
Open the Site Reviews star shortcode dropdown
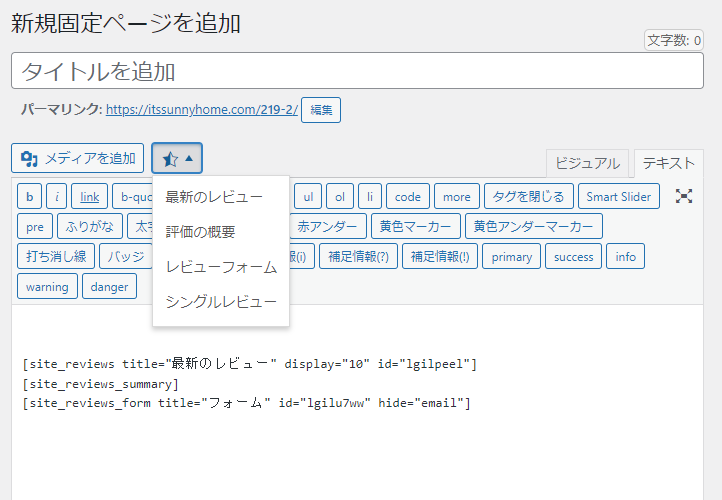pyautogui.click(x=177, y=158)
